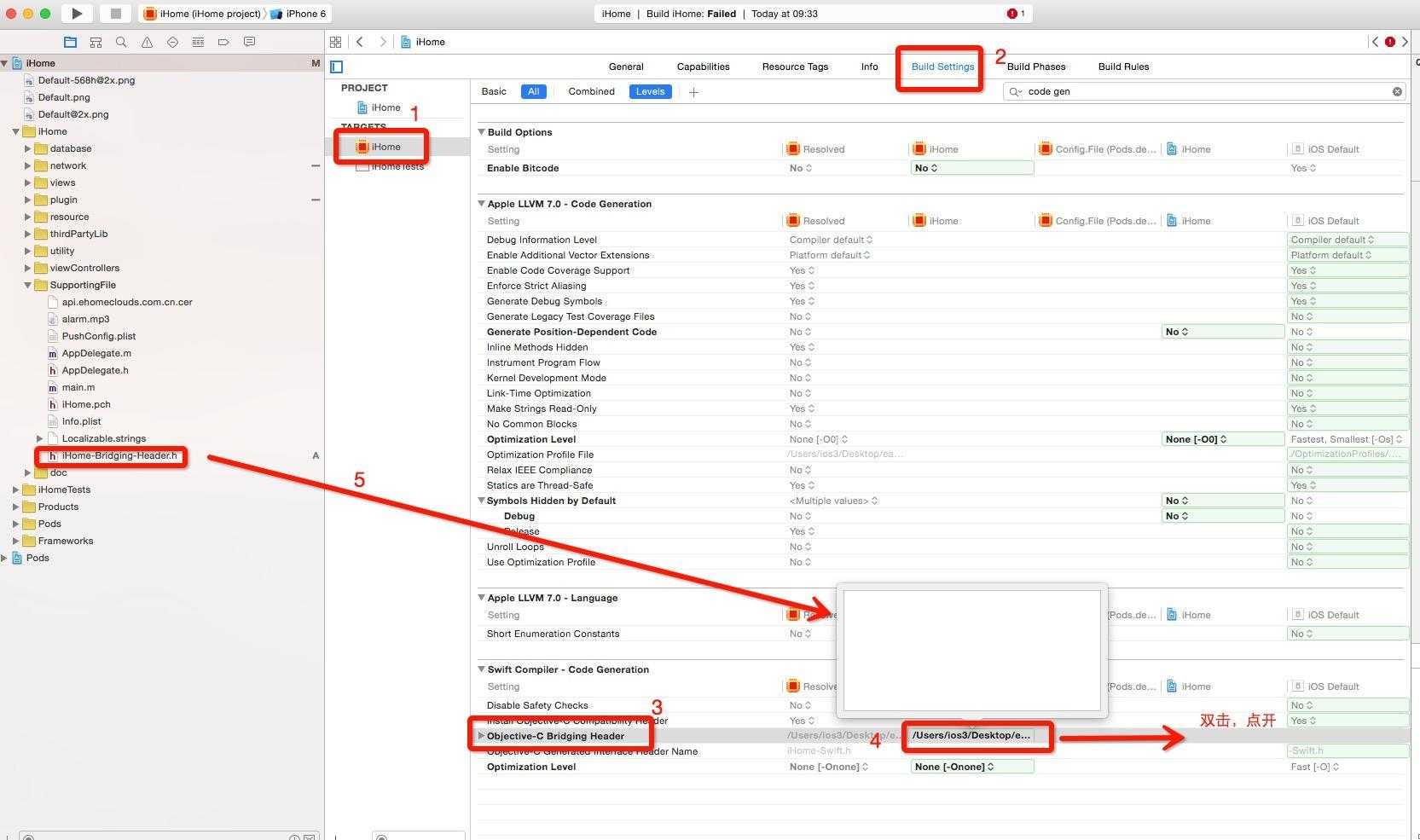Switch to the General tab

626,67
